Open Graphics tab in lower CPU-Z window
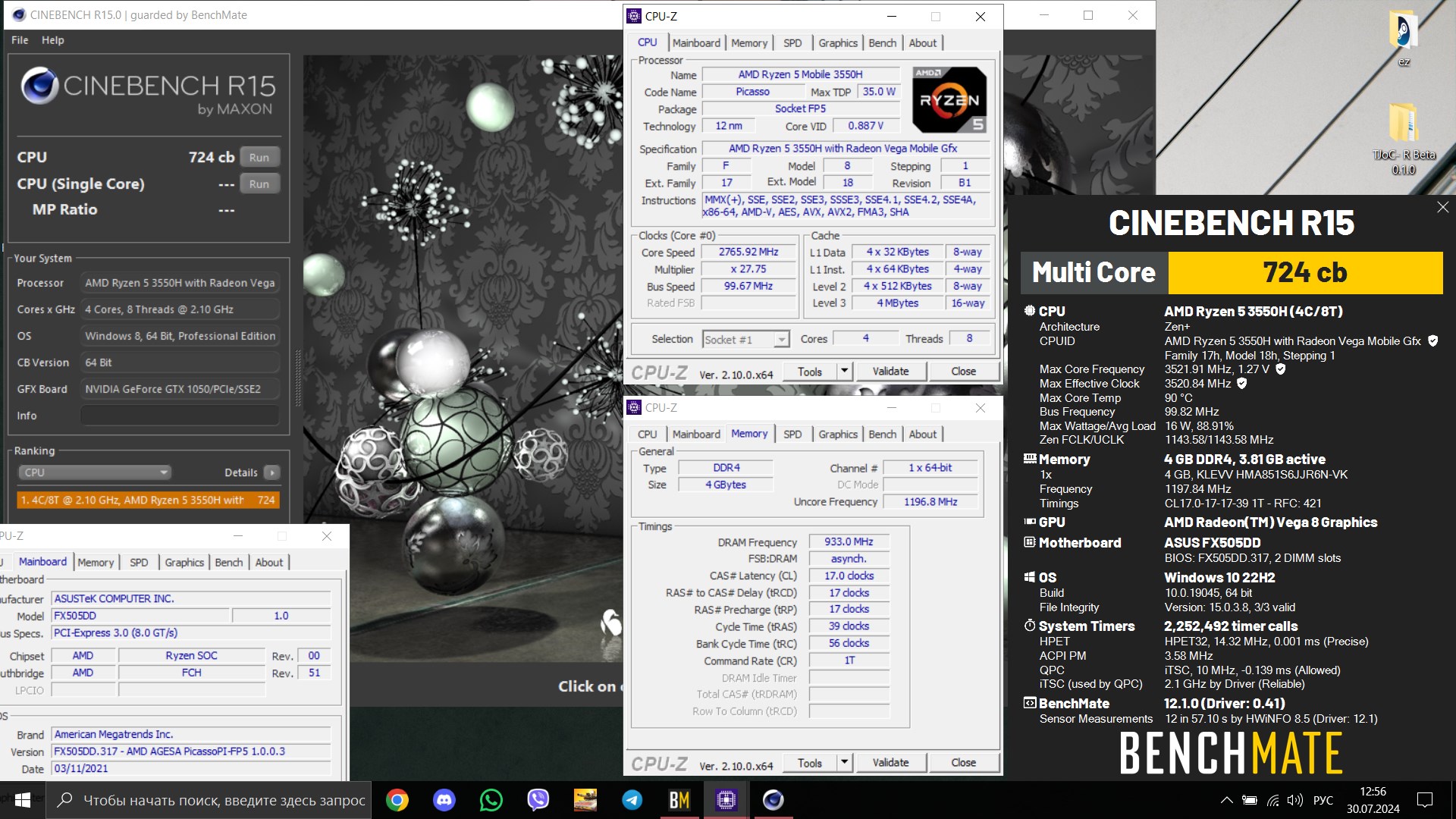This screenshot has width=1456, height=819. pyautogui.click(x=838, y=435)
